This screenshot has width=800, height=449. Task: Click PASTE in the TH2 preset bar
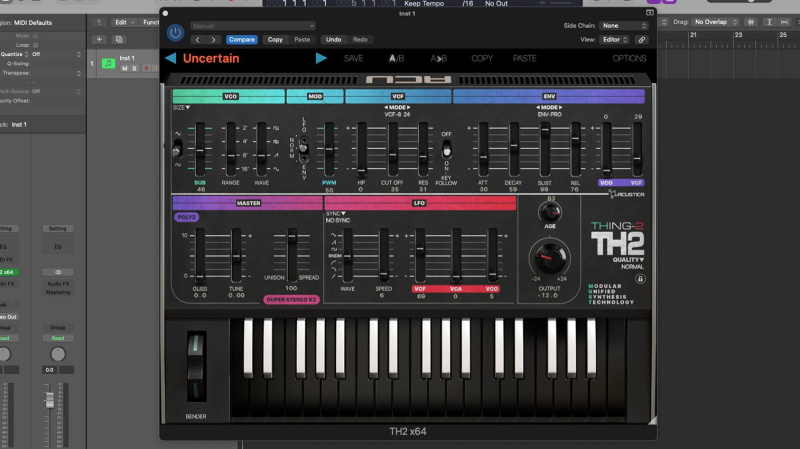point(524,58)
